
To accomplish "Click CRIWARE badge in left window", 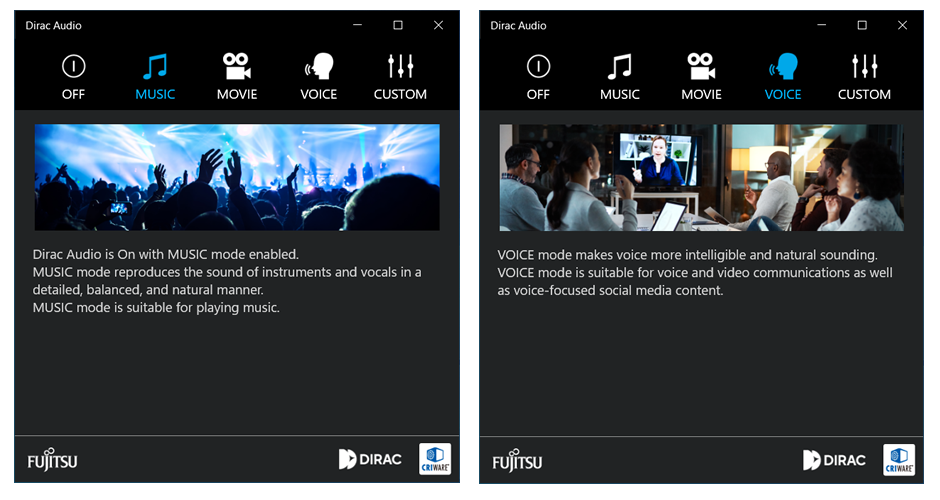I will coord(435,459).
